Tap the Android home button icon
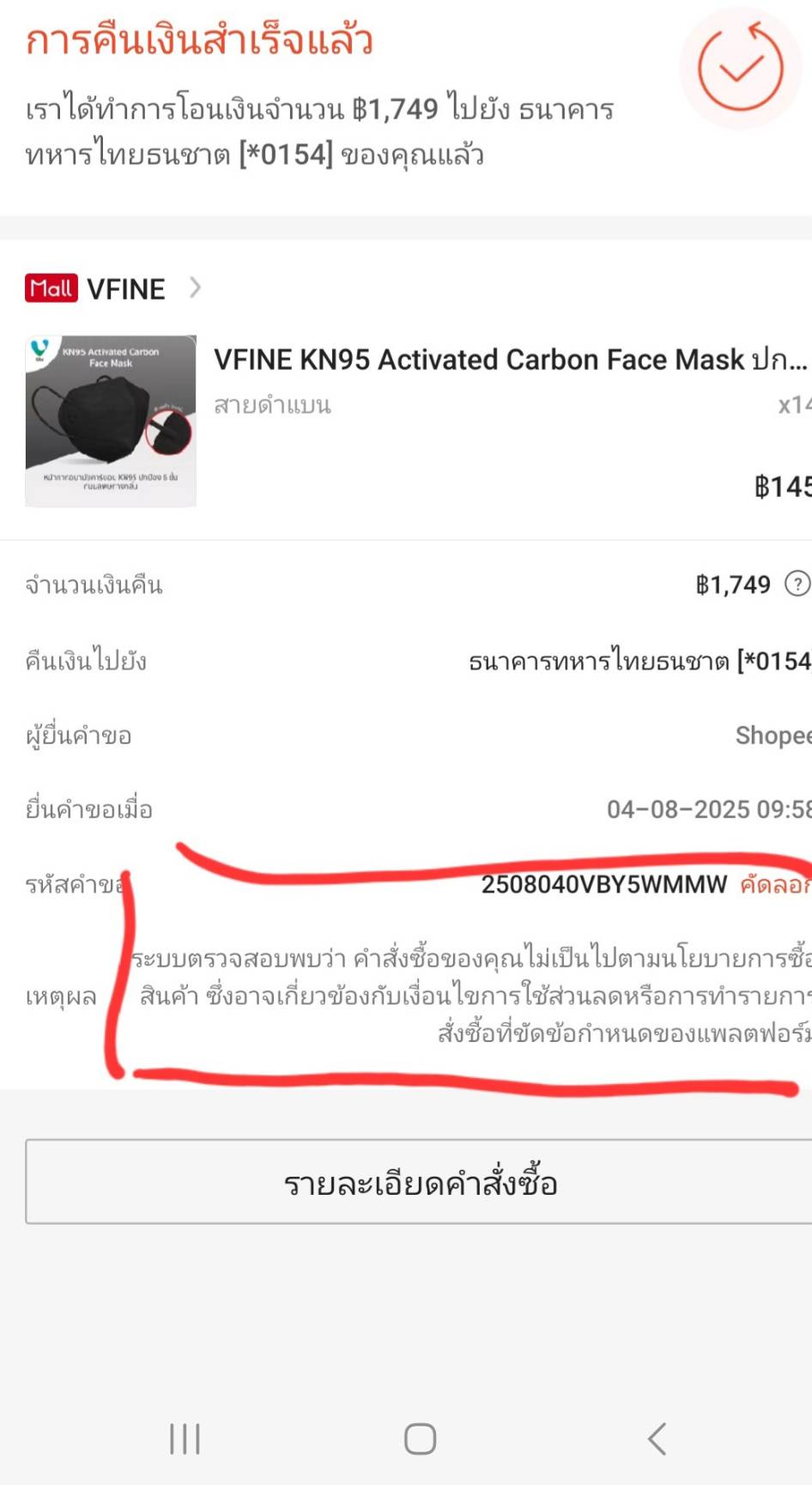Screen dimensions: 812x1485 (x=420, y=1440)
